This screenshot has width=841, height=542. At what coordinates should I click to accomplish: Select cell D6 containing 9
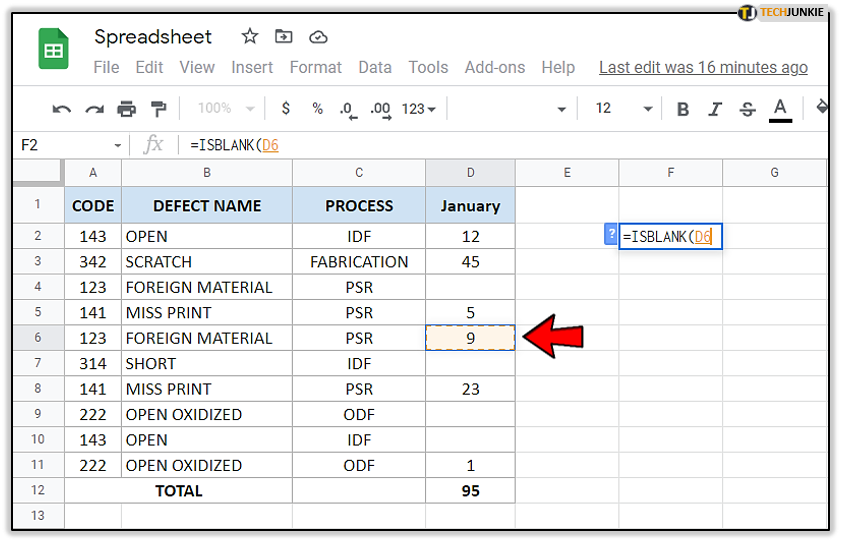(470, 338)
